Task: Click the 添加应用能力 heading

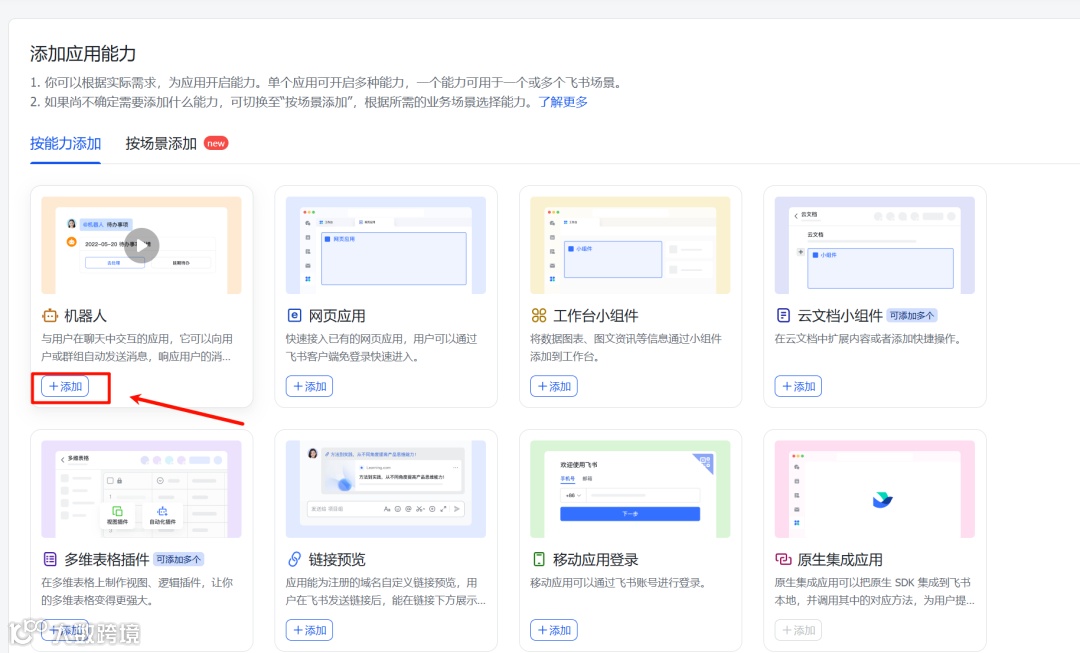Action: tap(83, 54)
